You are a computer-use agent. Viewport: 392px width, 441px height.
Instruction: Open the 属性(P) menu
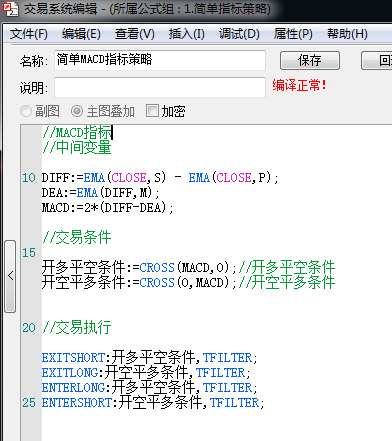point(293,34)
